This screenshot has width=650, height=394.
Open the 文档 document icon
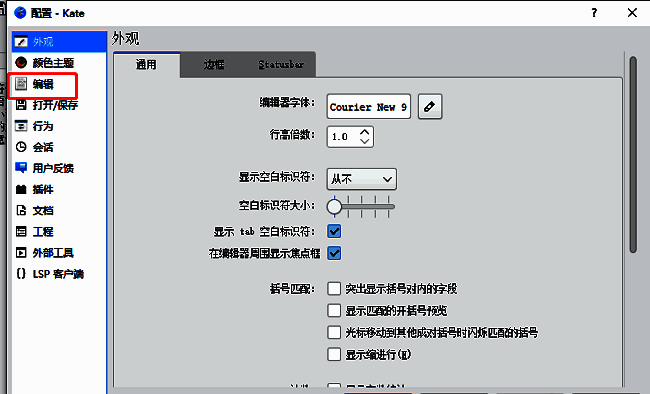21,210
